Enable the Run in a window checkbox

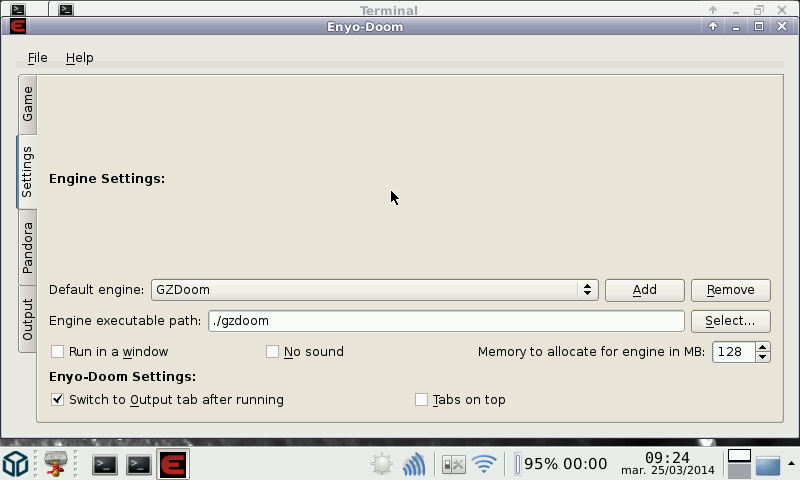[58, 352]
